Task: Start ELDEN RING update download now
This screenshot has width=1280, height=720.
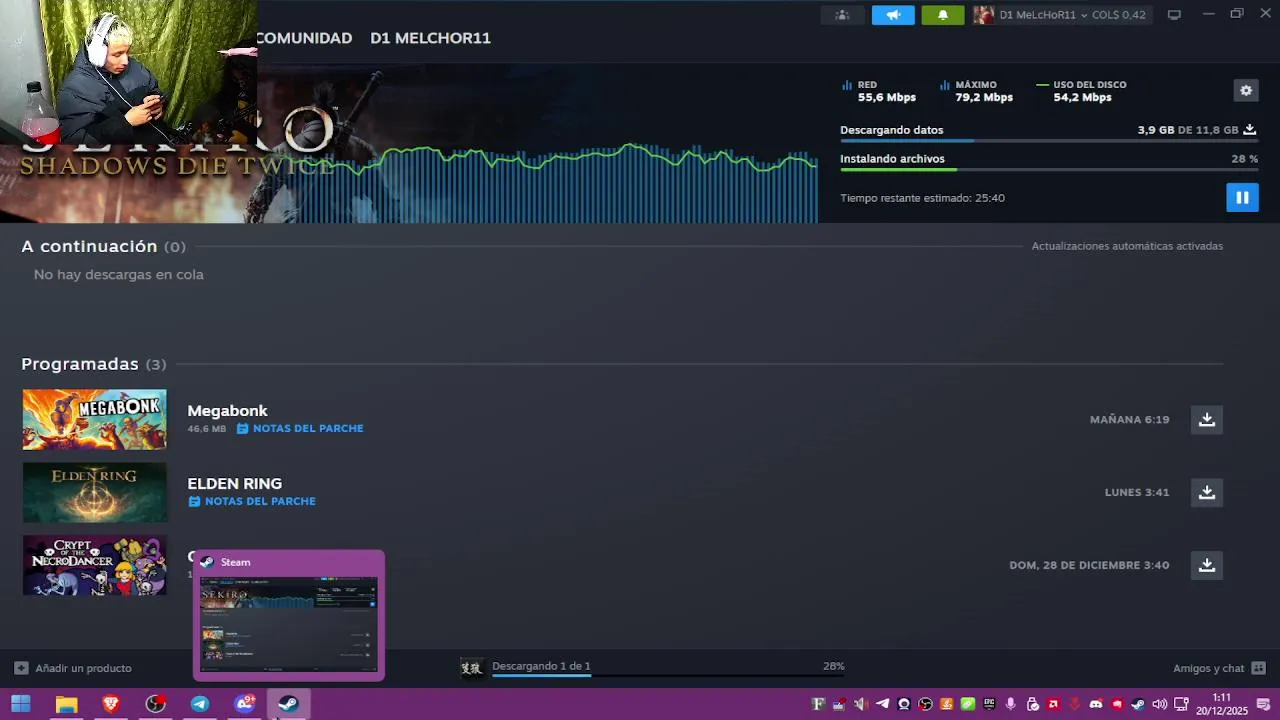Action: 1207,492
